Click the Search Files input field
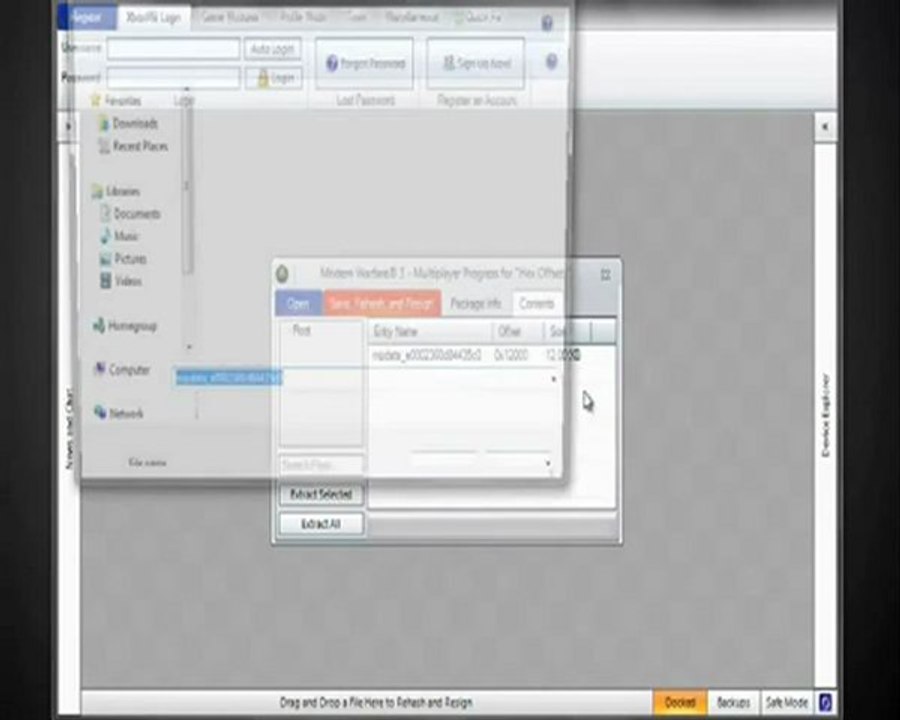 pos(321,465)
